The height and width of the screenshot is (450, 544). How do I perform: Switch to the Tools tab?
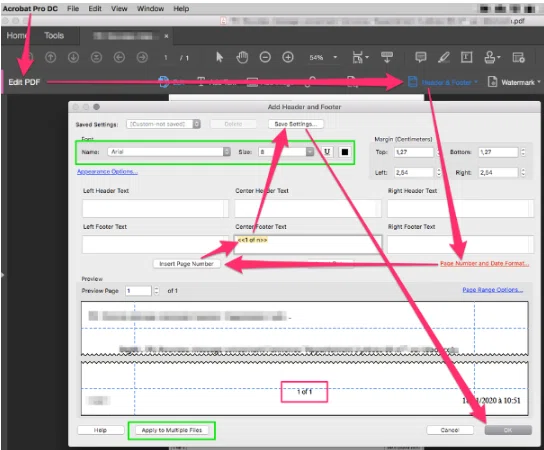coord(54,35)
